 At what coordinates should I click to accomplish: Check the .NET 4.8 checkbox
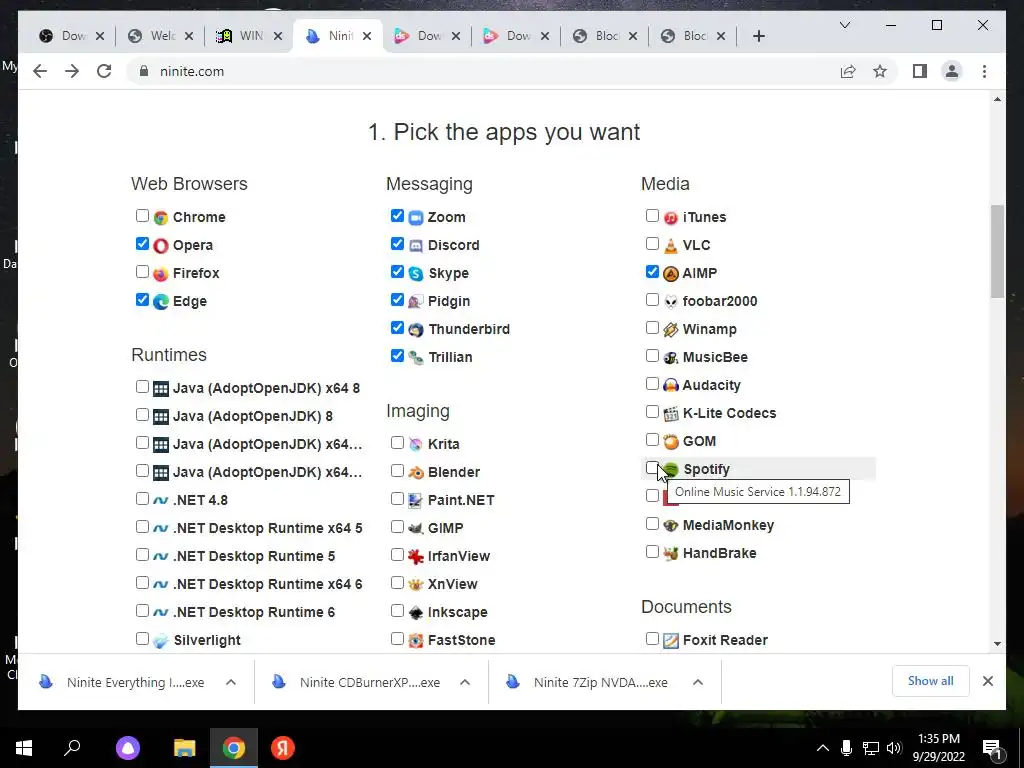coord(142,499)
